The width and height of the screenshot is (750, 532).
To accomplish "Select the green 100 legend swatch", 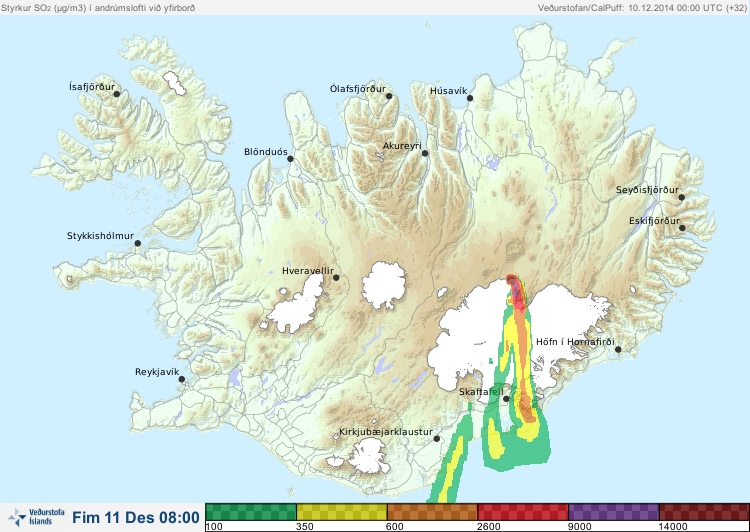I will coord(251,512).
